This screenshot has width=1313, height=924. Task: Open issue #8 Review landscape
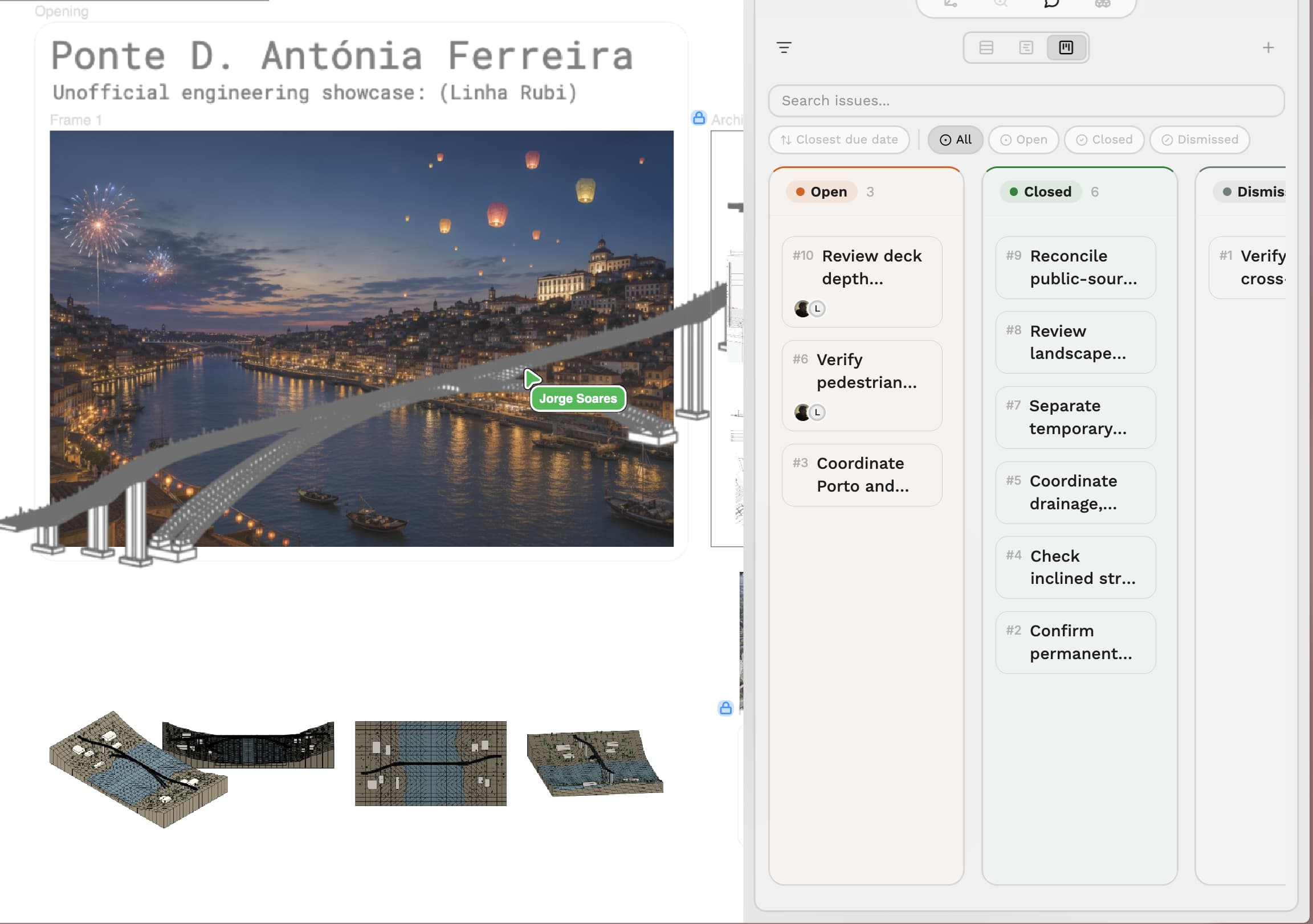pos(1075,342)
